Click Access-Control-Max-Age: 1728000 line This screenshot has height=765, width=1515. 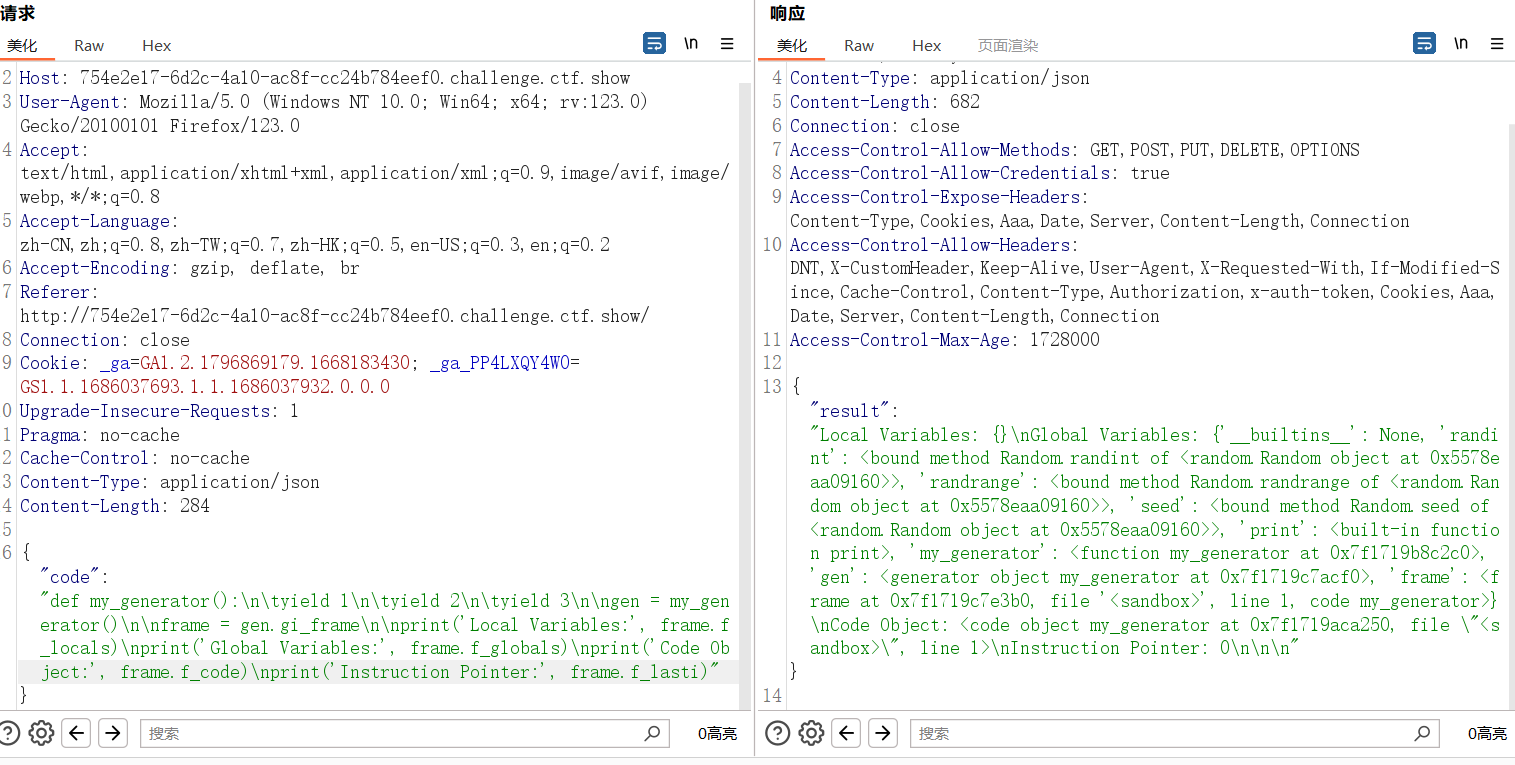tap(945, 340)
